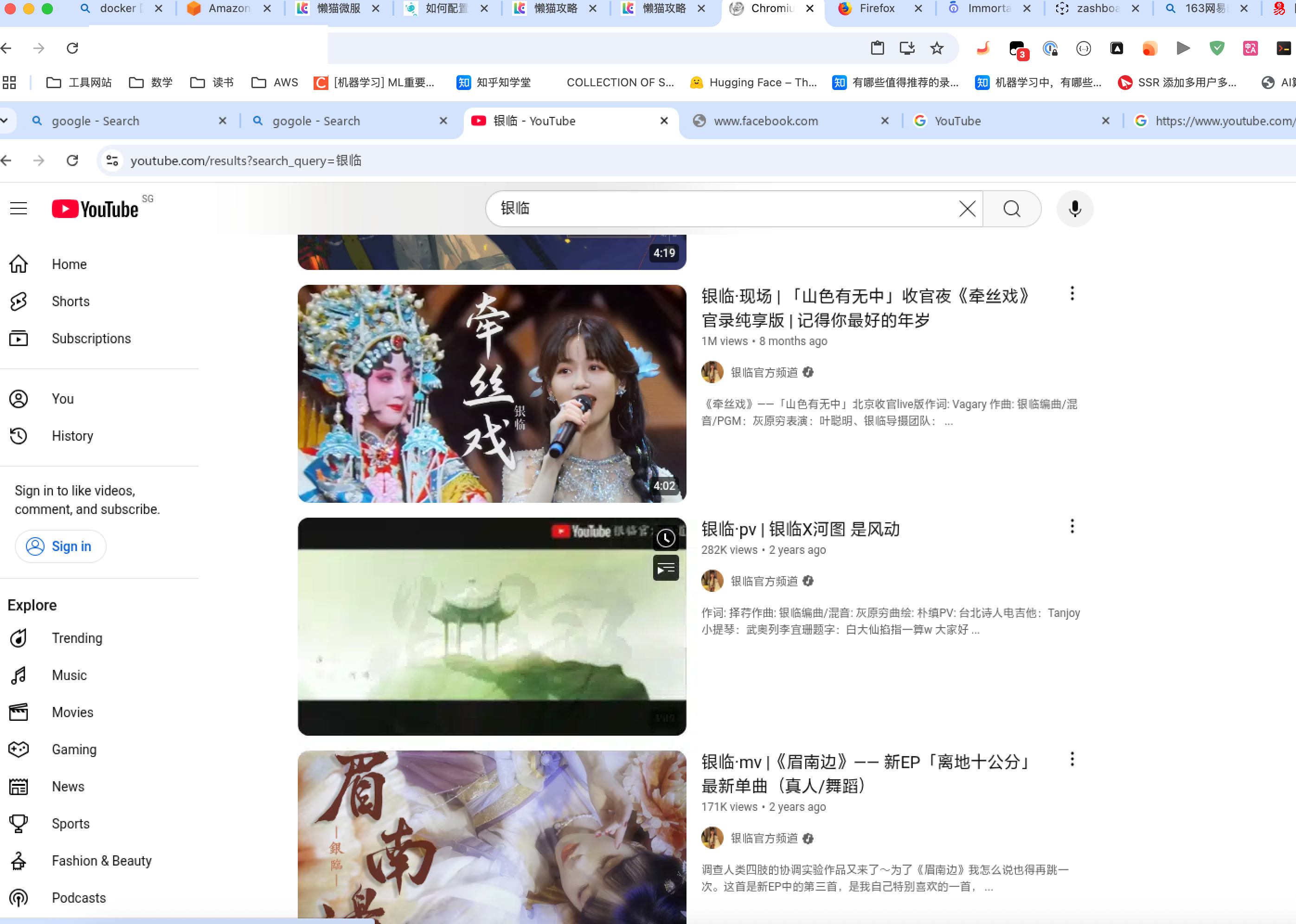
Task: Open Shorts from sidebar
Action: pyautogui.click(x=71, y=301)
